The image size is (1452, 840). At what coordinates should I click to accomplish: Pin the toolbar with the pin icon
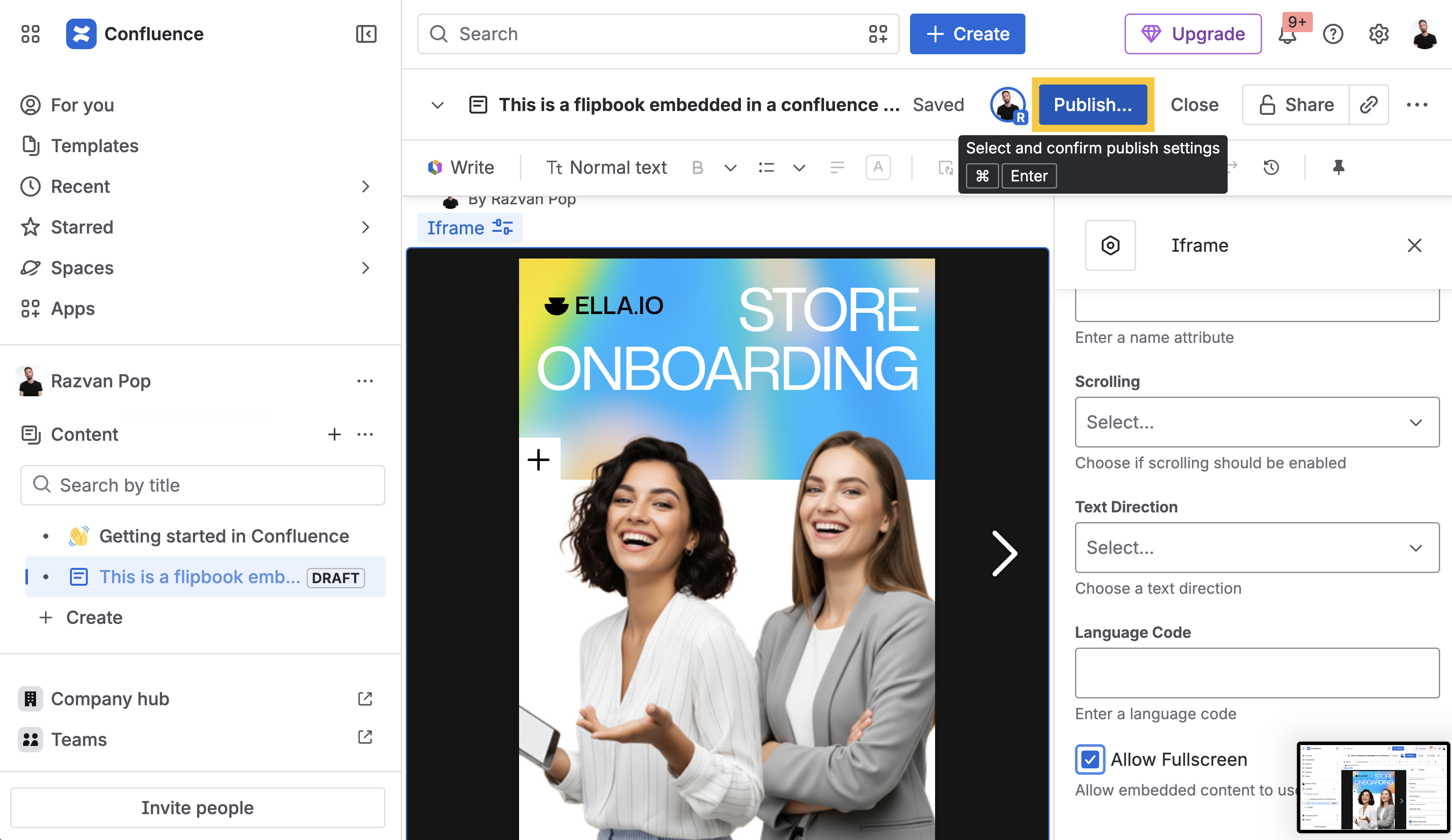1338,167
